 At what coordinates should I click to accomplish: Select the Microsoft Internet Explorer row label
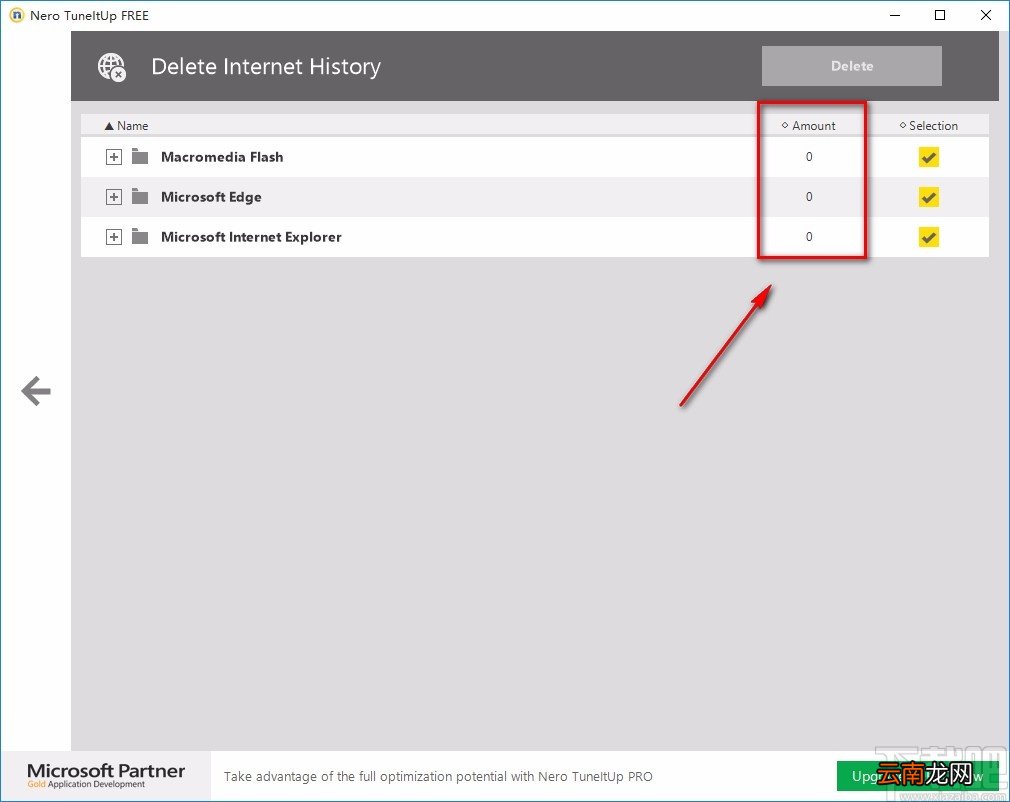251,236
